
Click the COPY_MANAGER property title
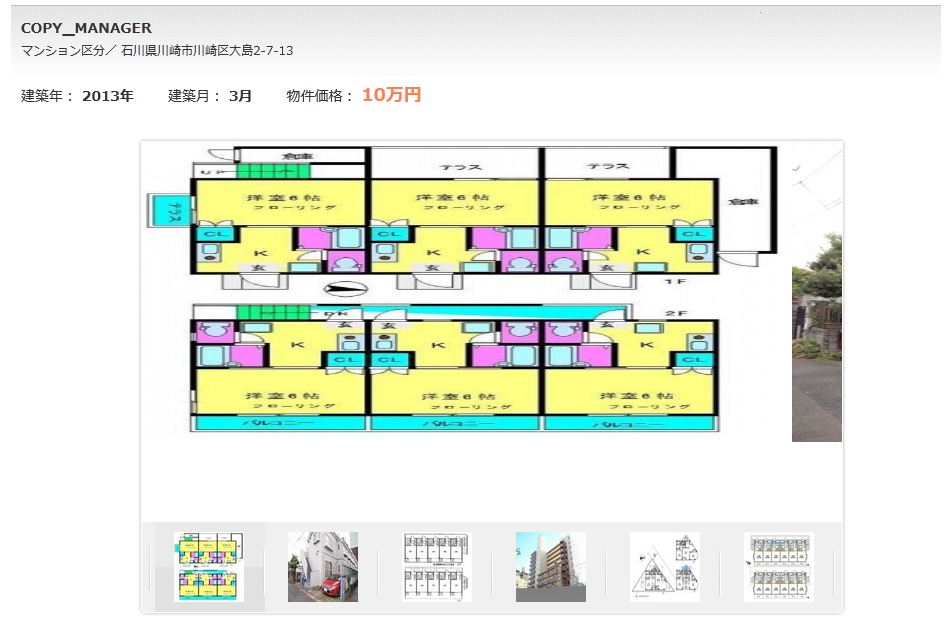(86, 28)
